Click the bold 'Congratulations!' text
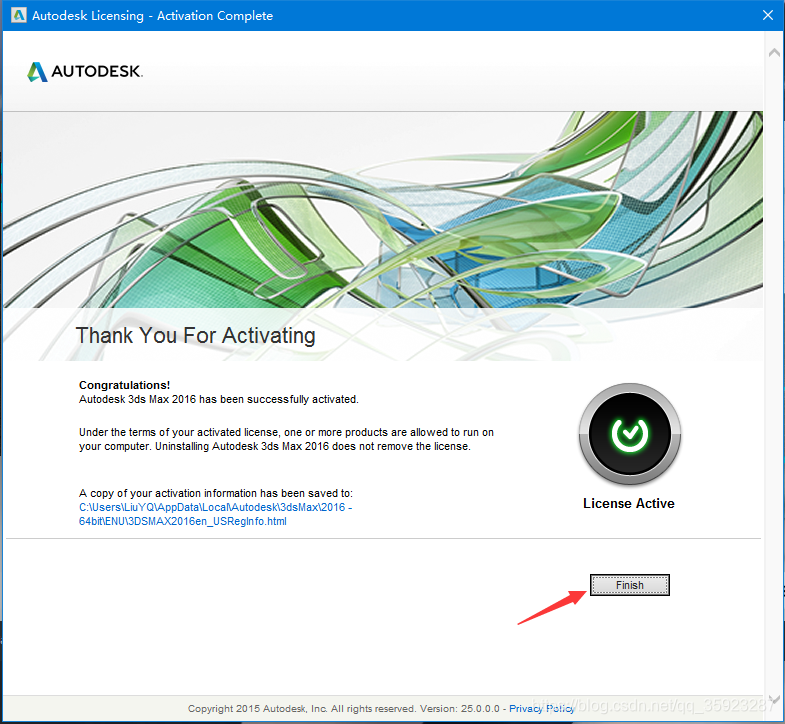Viewport: 785px width, 724px height. click(x=125, y=385)
